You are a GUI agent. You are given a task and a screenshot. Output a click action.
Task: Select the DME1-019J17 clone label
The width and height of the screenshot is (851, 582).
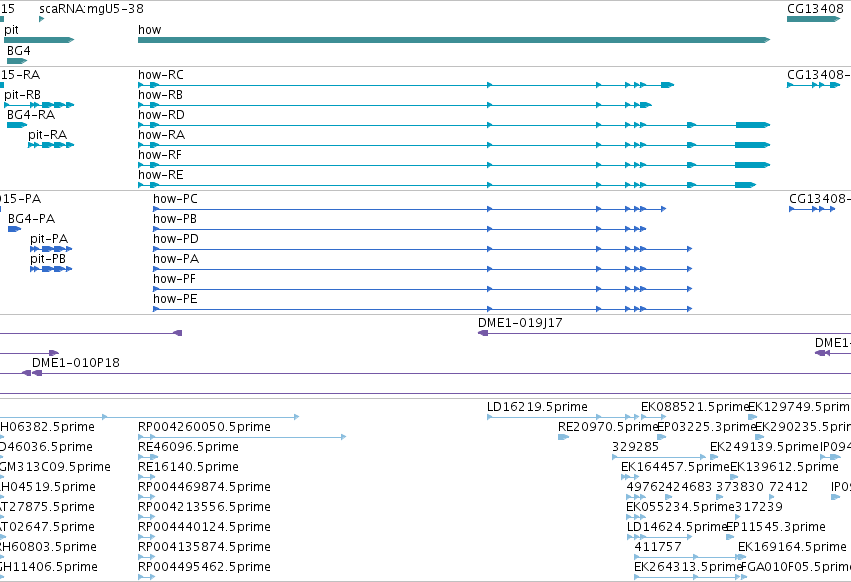click(520, 322)
